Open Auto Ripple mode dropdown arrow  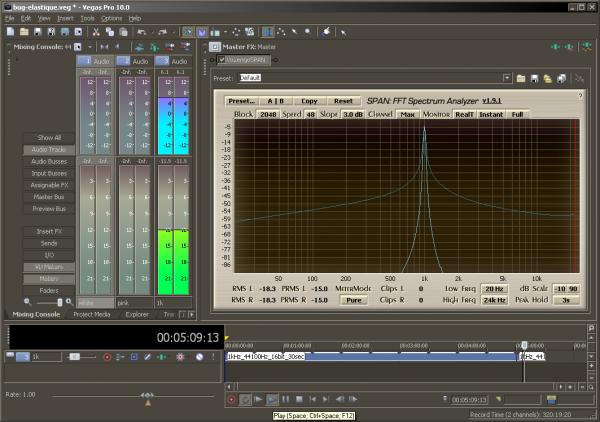point(225,32)
